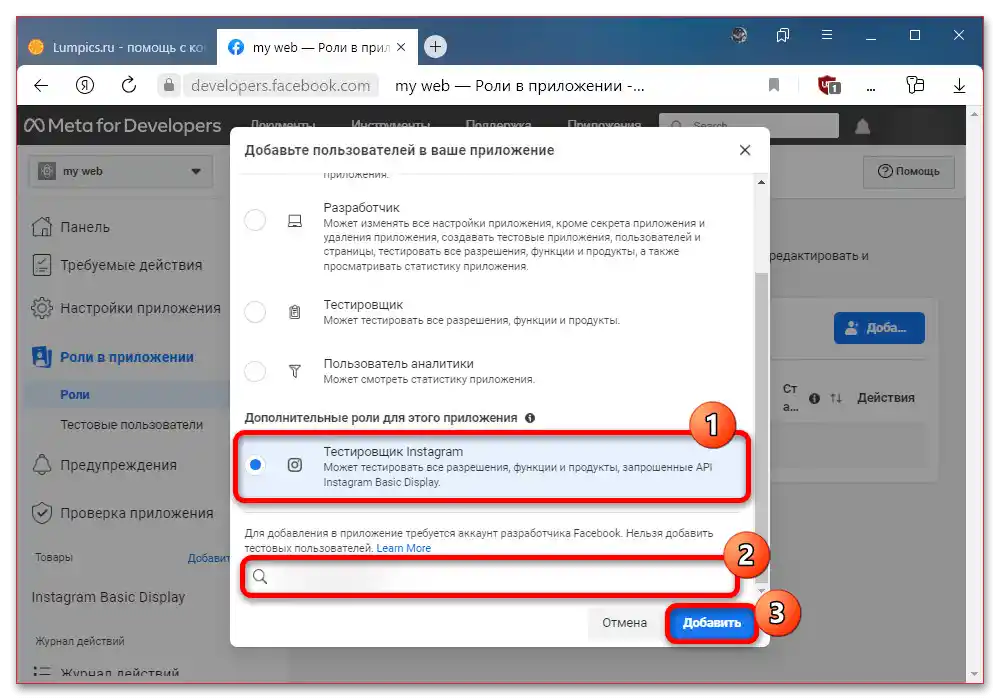Select the Тестировщик role radio button

pyautogui.click(x=255, y=312)
